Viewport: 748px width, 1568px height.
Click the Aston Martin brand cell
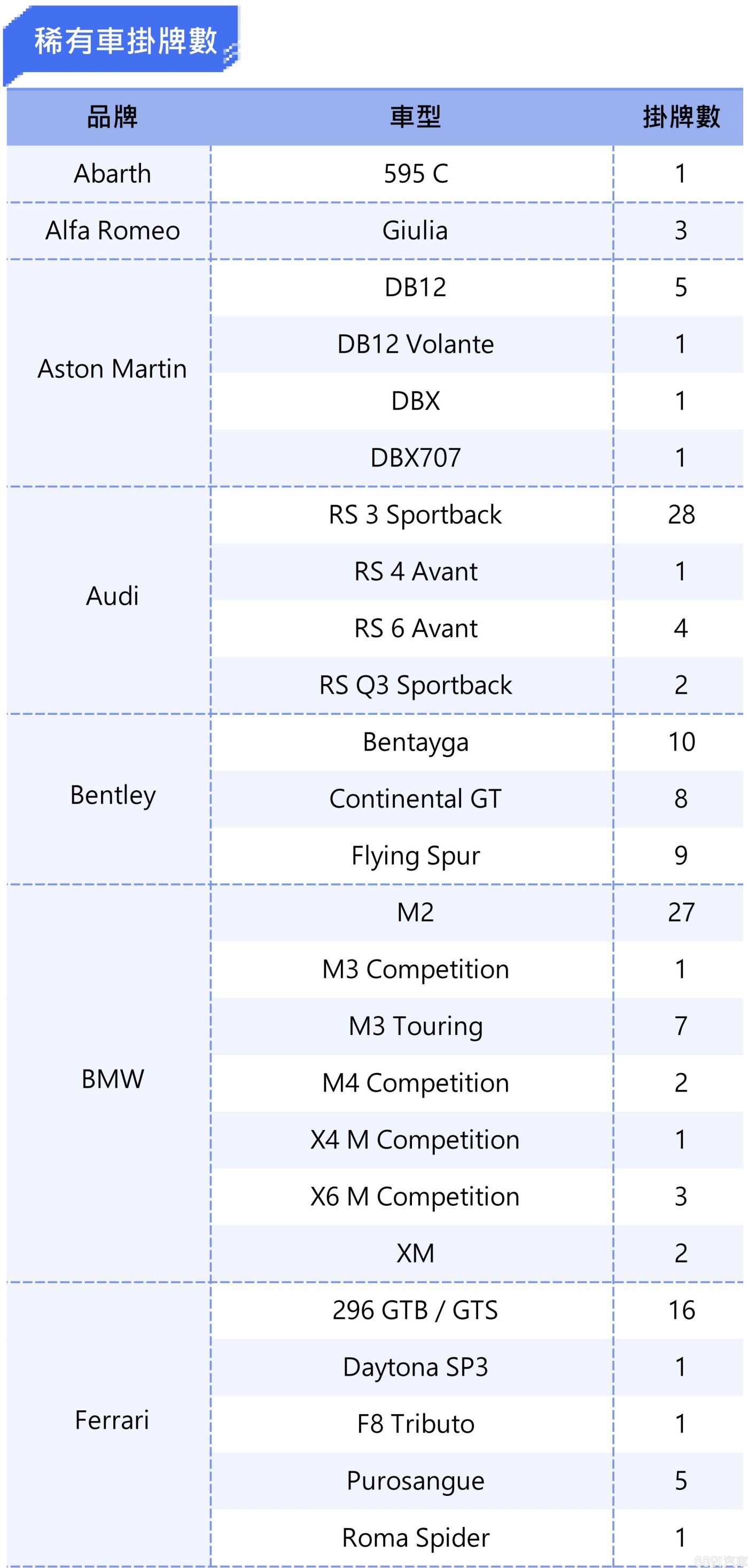click(x=112, y=369)
